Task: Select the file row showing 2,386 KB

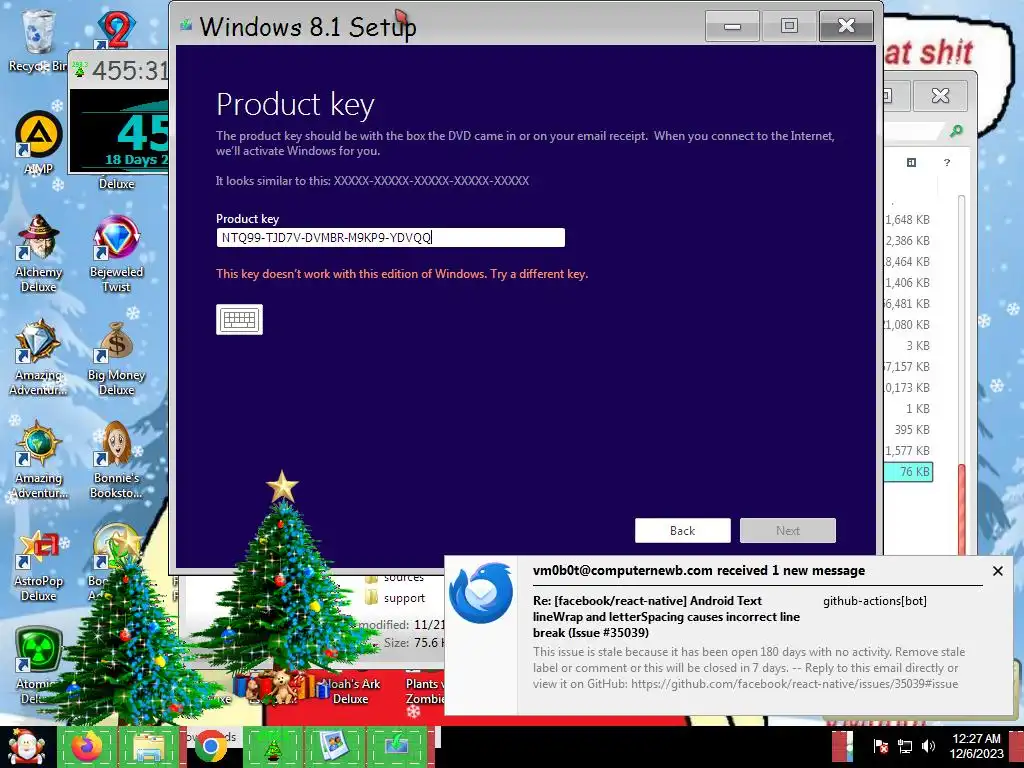Action: click(908, 240)
